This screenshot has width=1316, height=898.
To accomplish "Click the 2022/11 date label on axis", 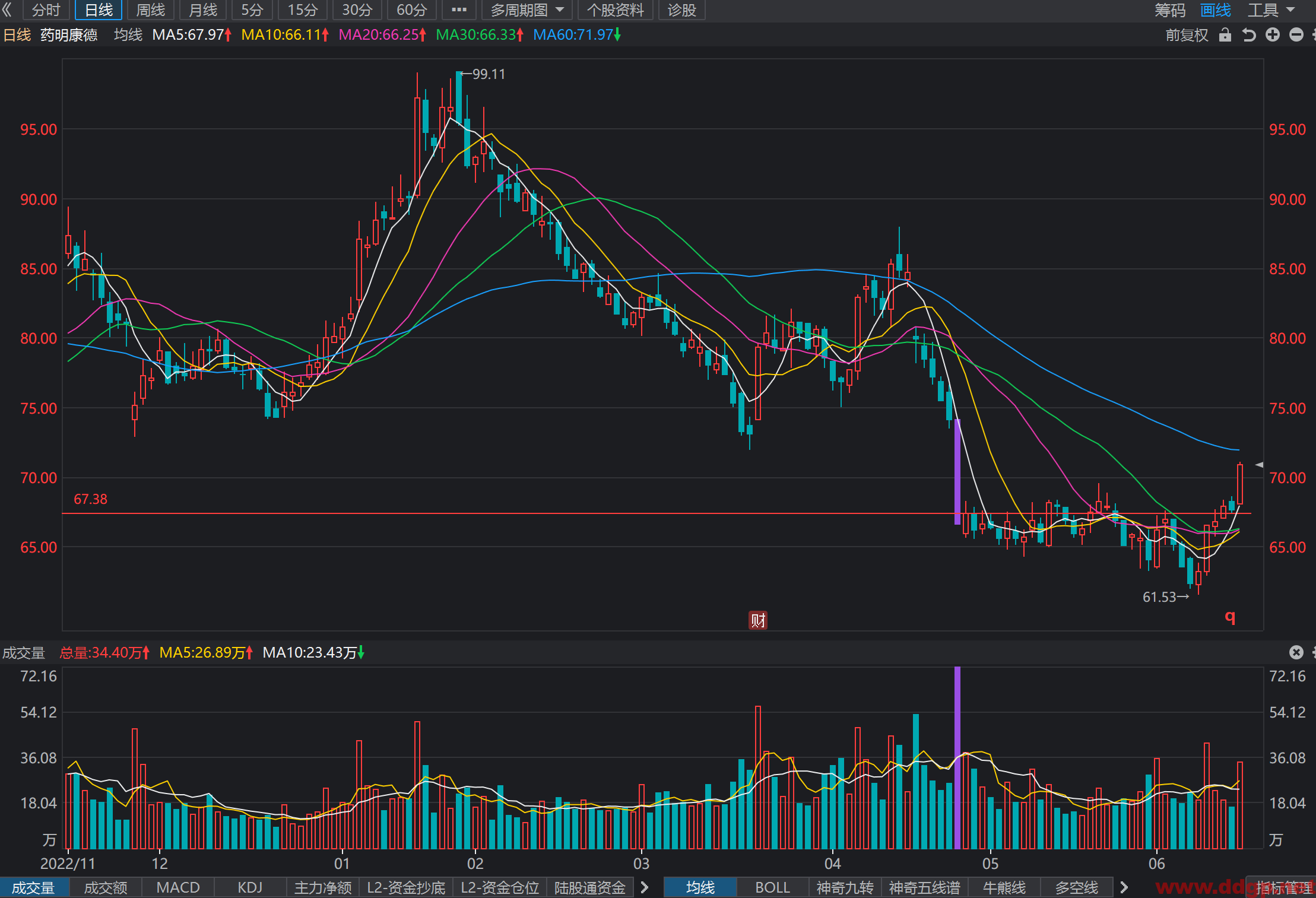I will tap(68, 864).
